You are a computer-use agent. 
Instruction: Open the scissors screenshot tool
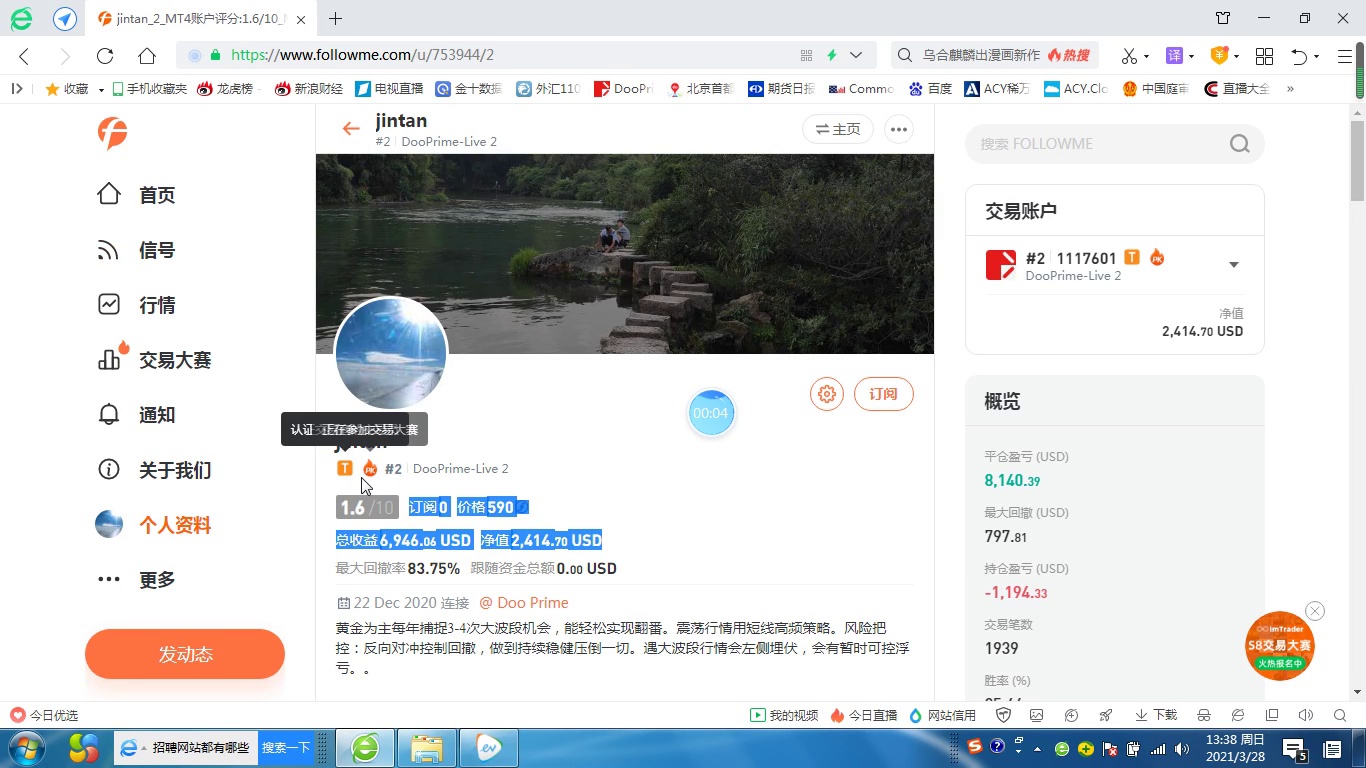click(x=1129, y=56)
